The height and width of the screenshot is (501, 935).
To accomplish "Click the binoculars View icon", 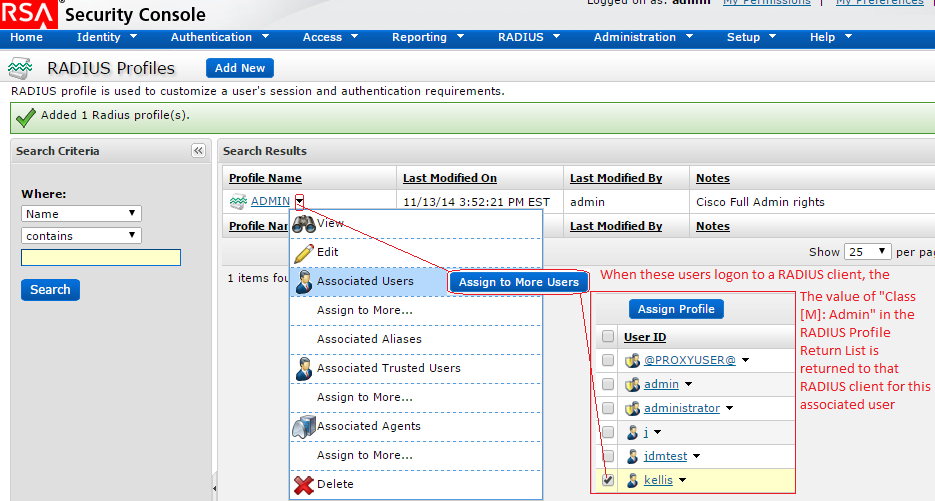I will [x=304, y=224].
